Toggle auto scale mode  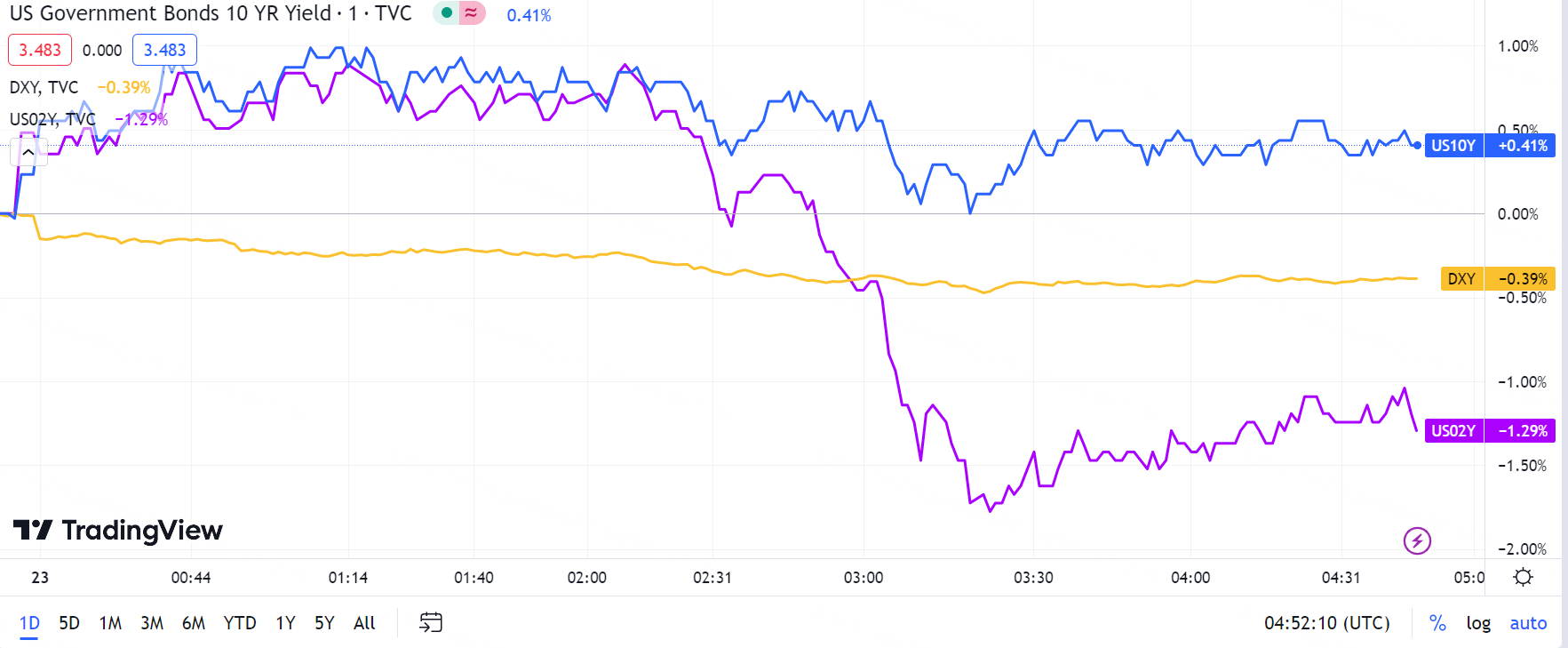1528,623
